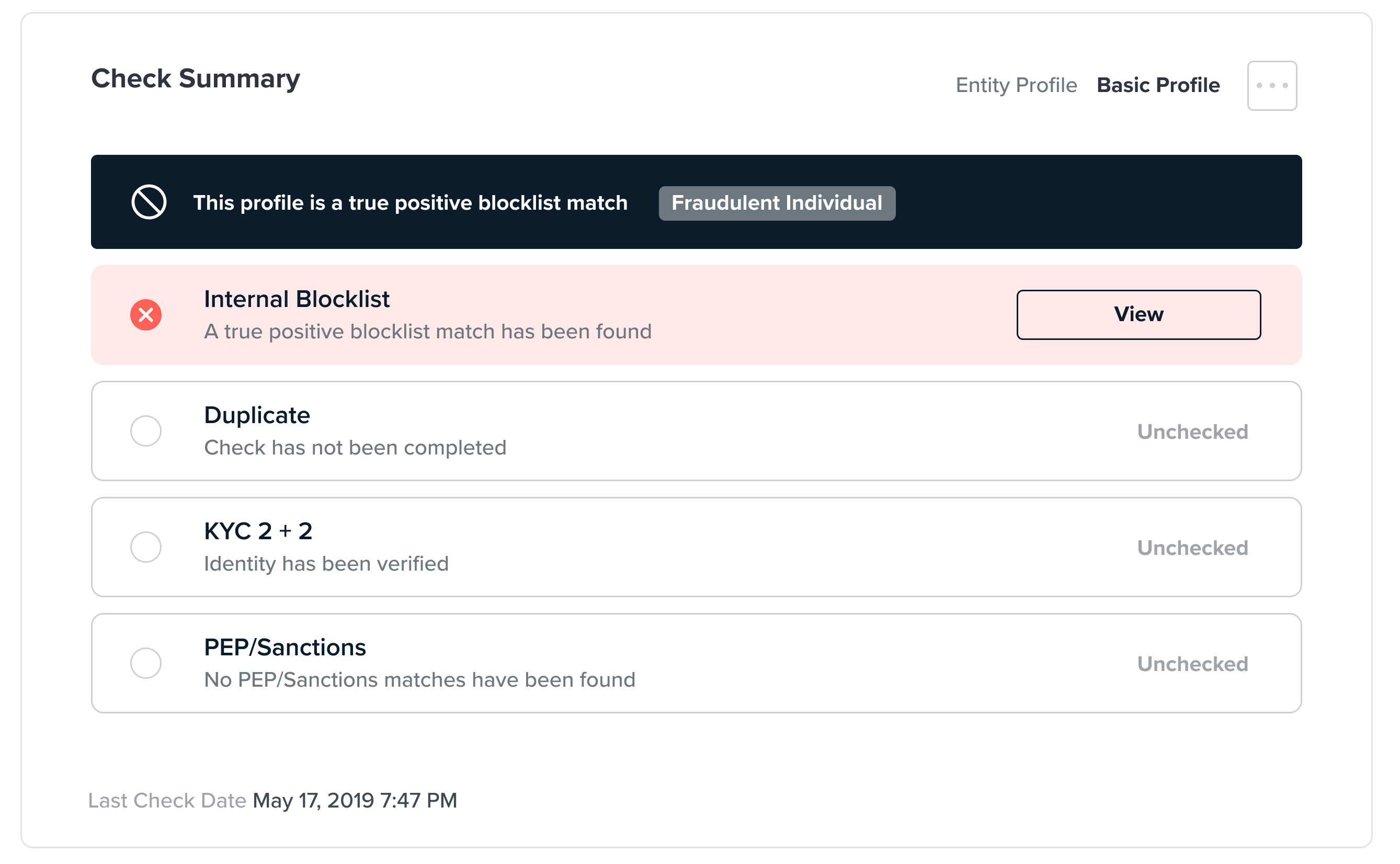Click the Last Check Date timestamp
Viewport: 1400px width, 864px height.
coord(354,800)
